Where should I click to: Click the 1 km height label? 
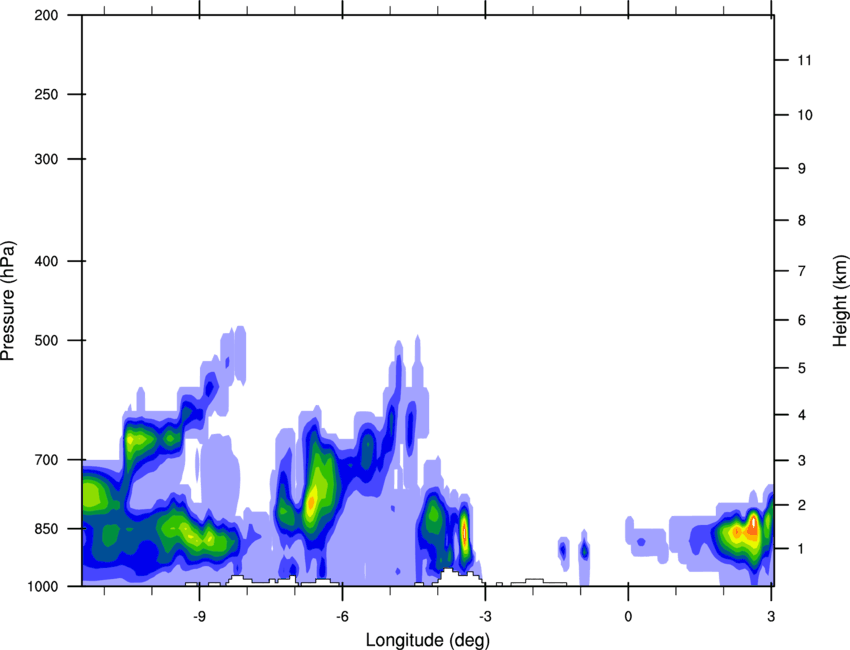[802, 549]
